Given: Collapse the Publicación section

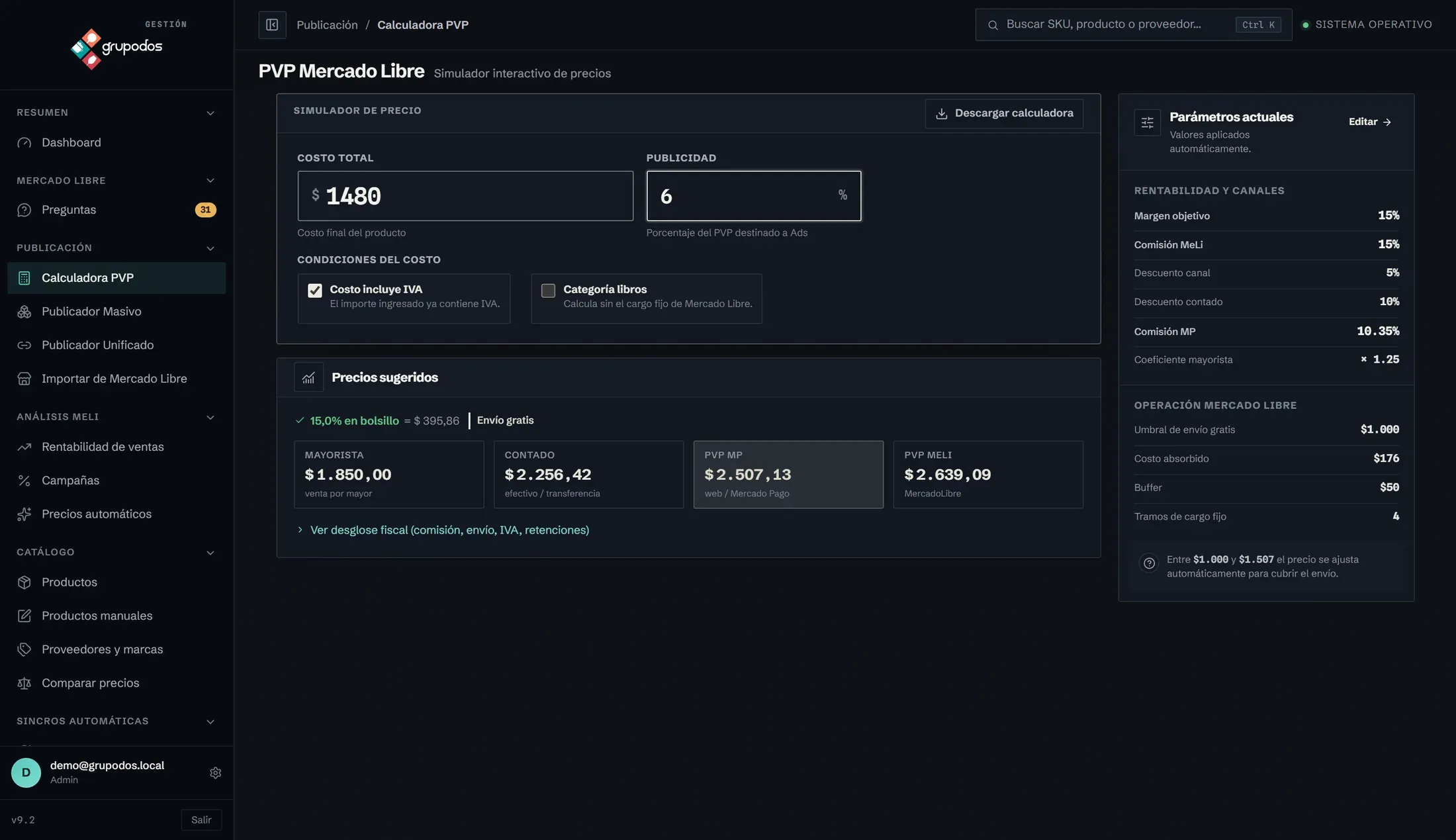Looking at the screenshot, I should [x=210, y=248].
